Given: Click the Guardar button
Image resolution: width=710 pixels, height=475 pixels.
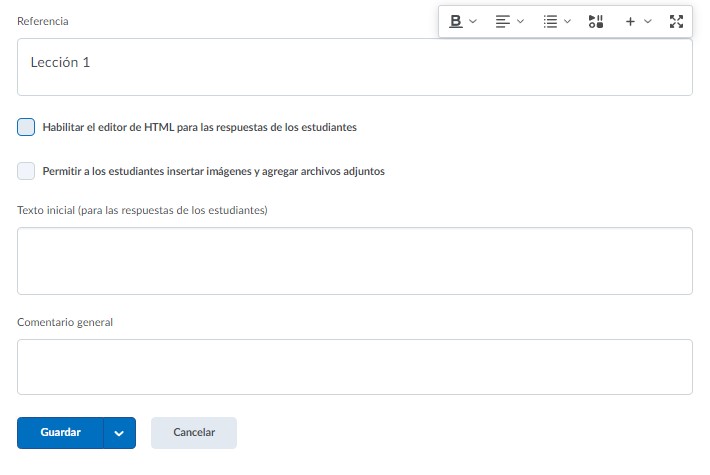Looking at the screenshot, I should click(60, 433).
